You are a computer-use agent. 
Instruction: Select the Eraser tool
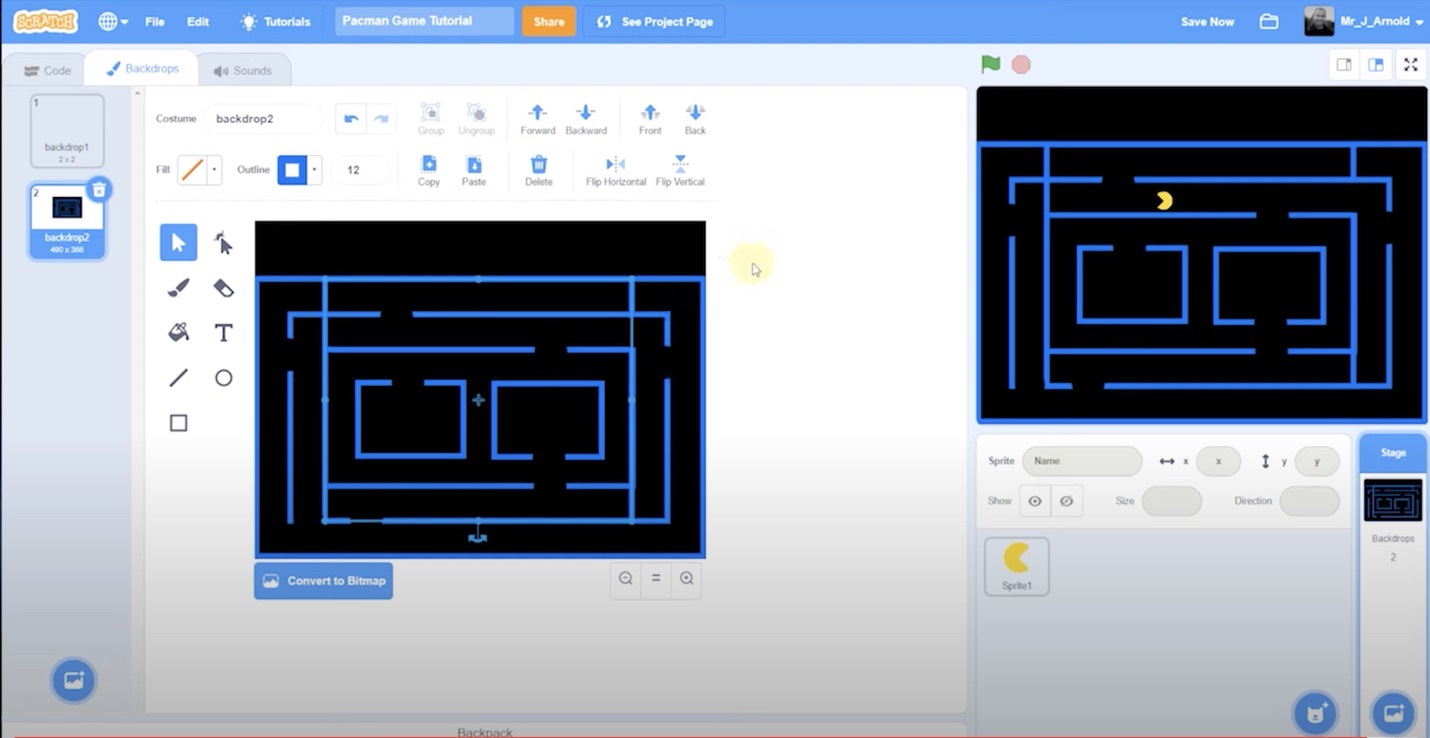pyautogui.click(x=223, y=288)
